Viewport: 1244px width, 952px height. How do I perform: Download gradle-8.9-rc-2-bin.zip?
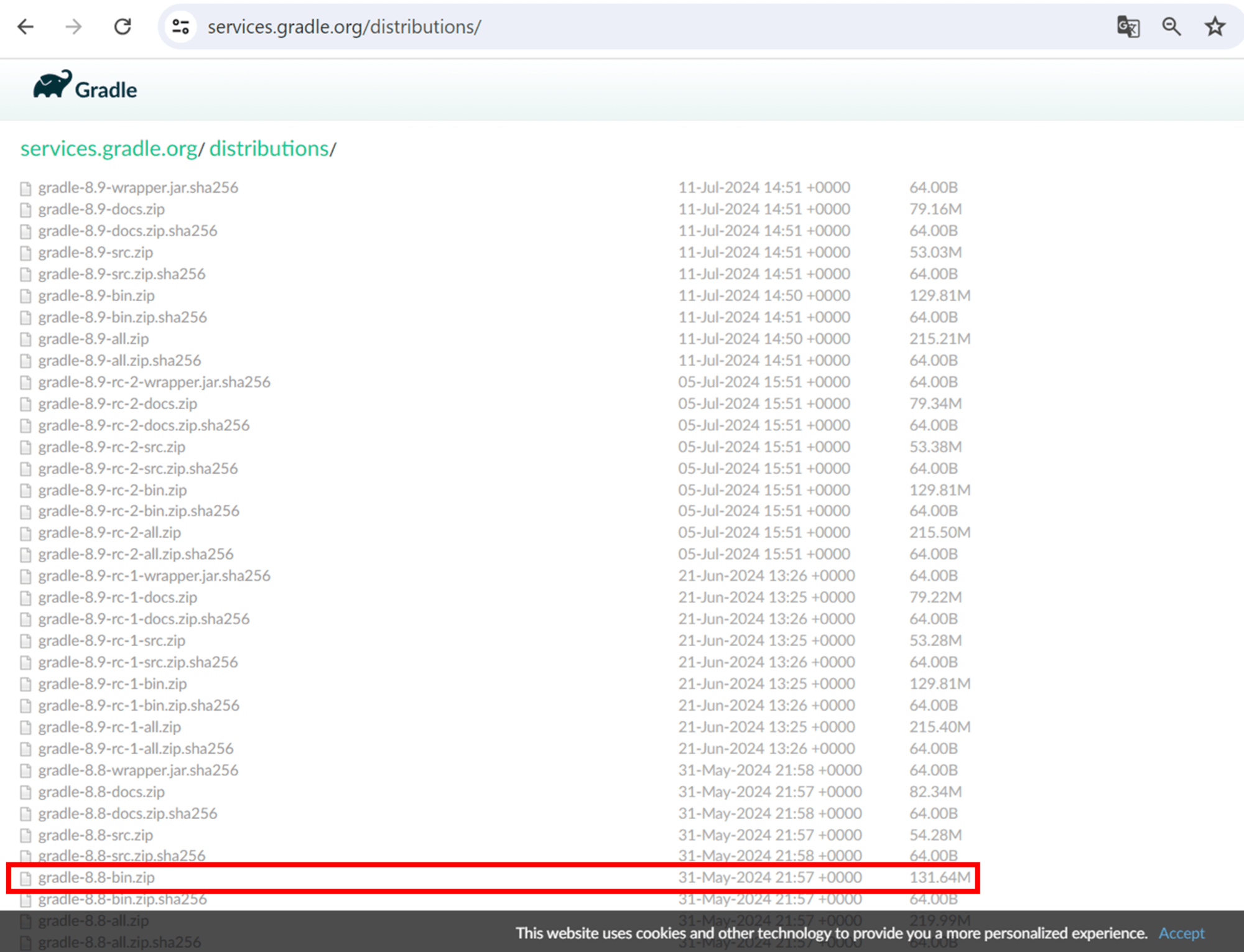[113, 490]
